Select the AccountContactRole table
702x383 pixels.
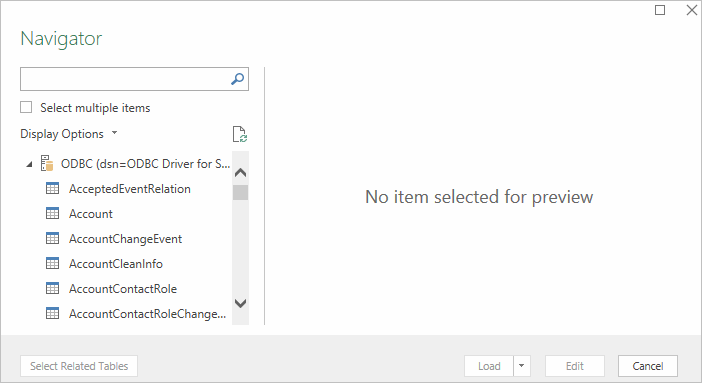click(x=123, y=288)
